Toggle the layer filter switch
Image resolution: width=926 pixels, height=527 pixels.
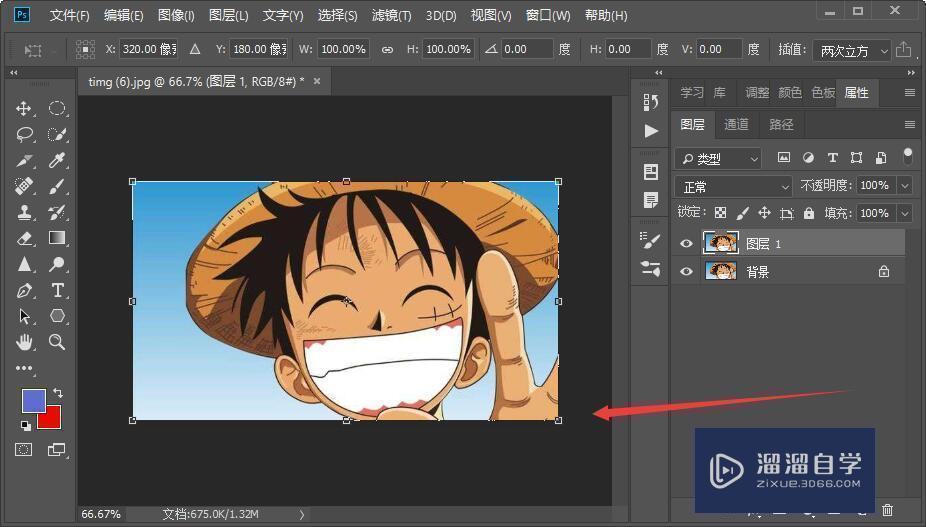tap(908, 156)
